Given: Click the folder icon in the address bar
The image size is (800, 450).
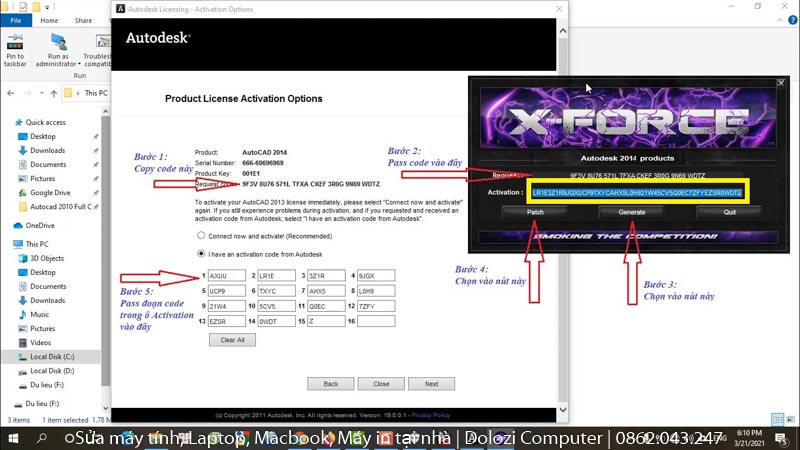Looking at the screenshot, I should click(x=67, y=93).
